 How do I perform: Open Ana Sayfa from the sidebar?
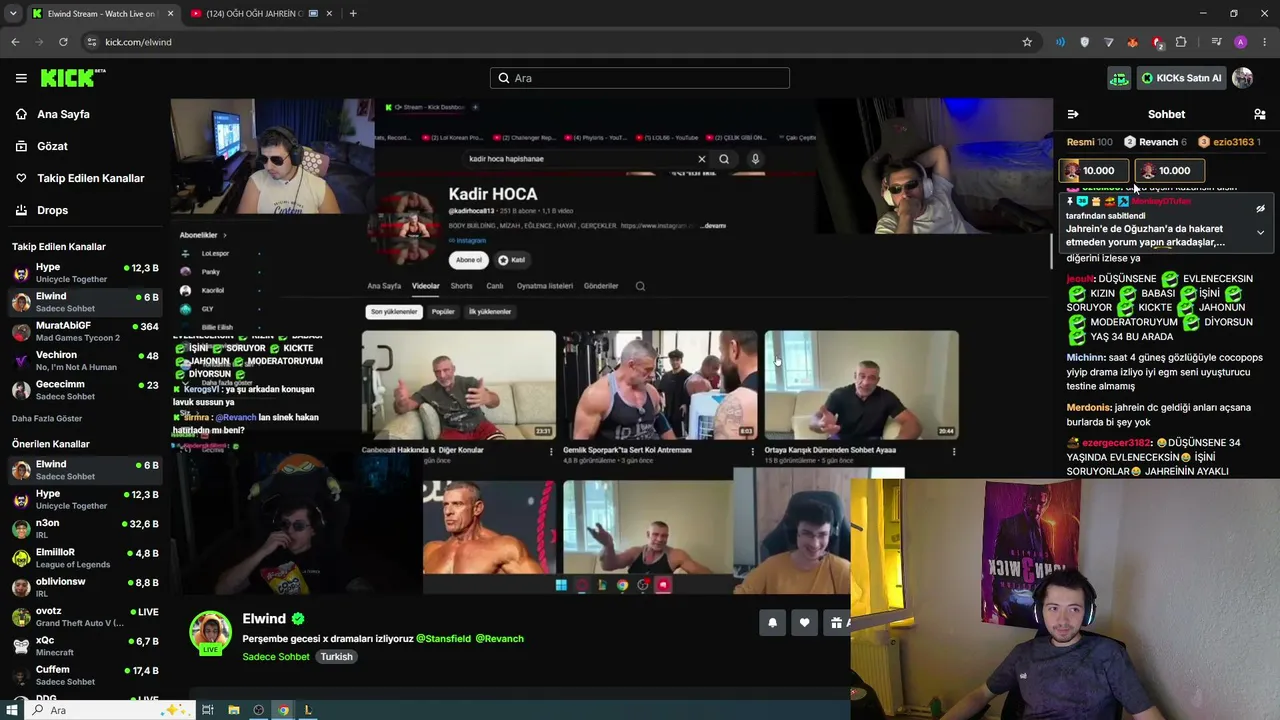point(63,114)
